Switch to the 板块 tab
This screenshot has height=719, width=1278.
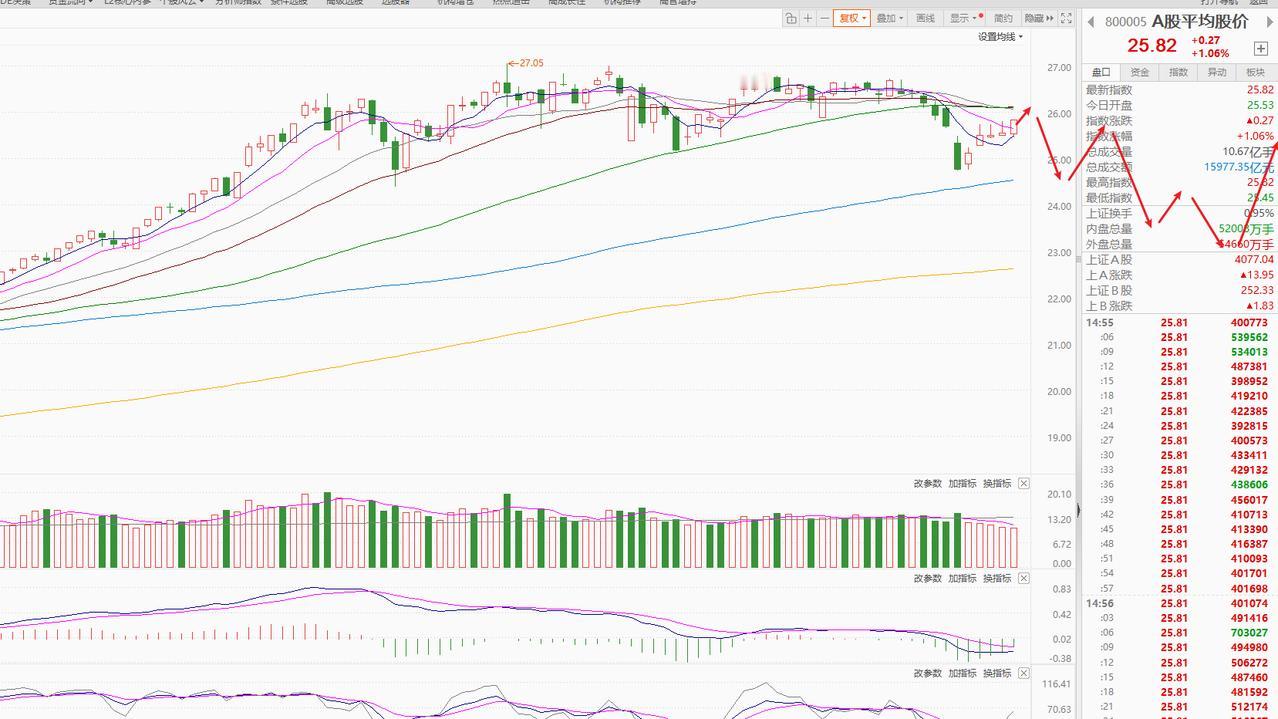coord(1256,72)
